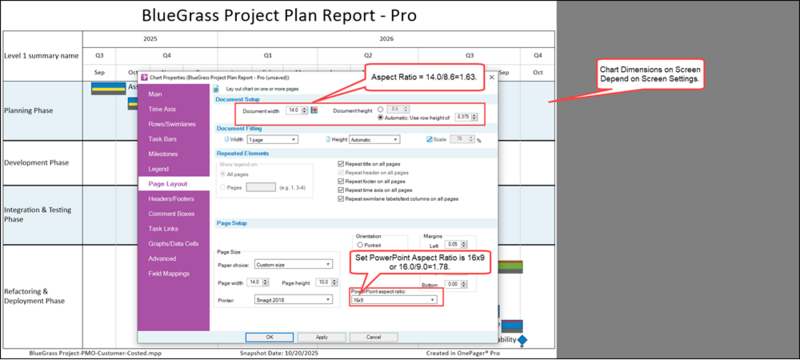Select the Pages radio under Show legend on
The width and height of the screenshot is (800, 360).
[x=222, y=188]
